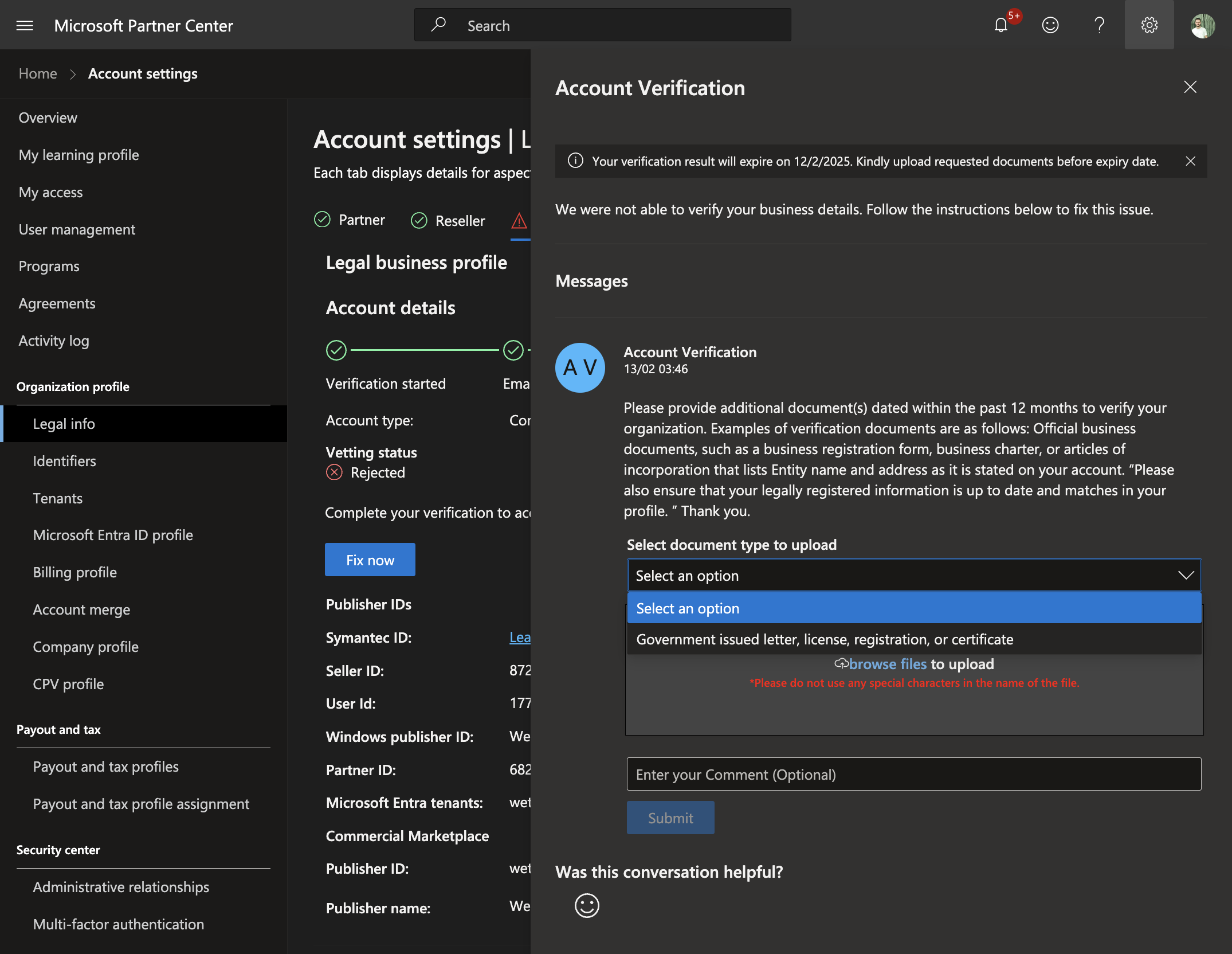Open Billing profile
The width and height of the screenshot is (1232, 954).
coord(75,572)
